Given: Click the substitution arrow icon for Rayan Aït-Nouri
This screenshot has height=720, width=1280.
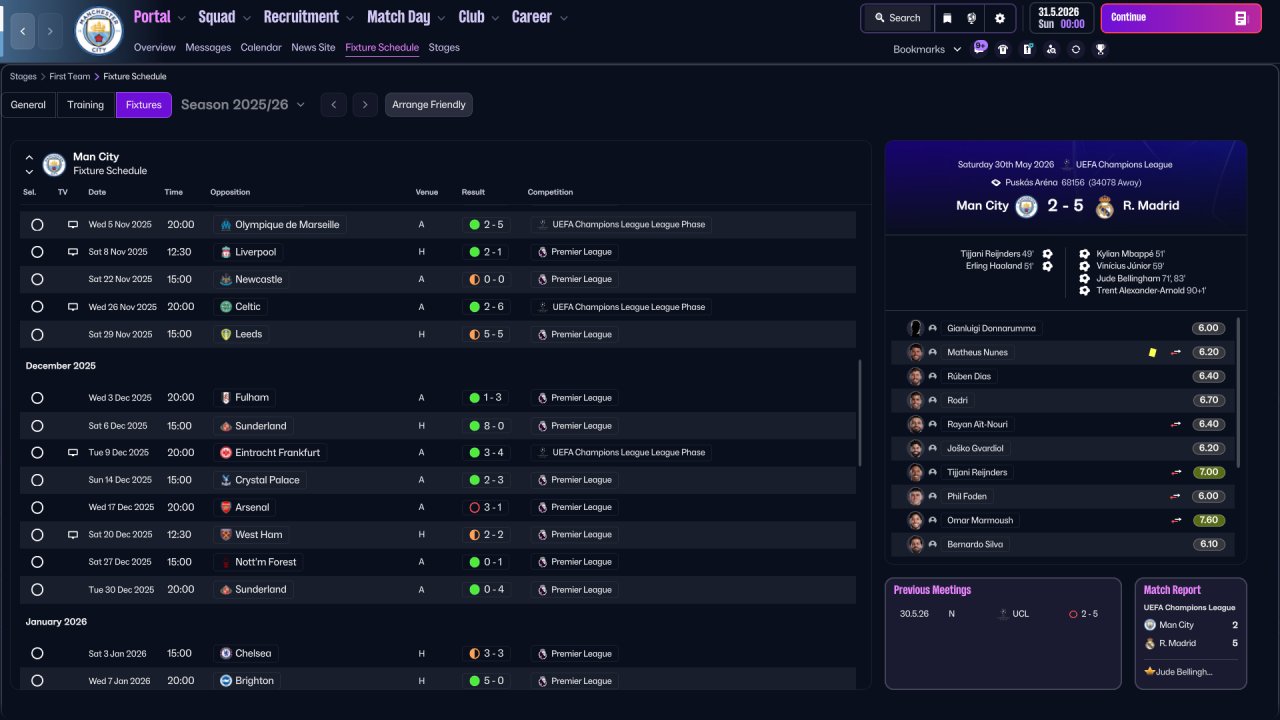Looking at the screenshot, I should coord(1176,424).
